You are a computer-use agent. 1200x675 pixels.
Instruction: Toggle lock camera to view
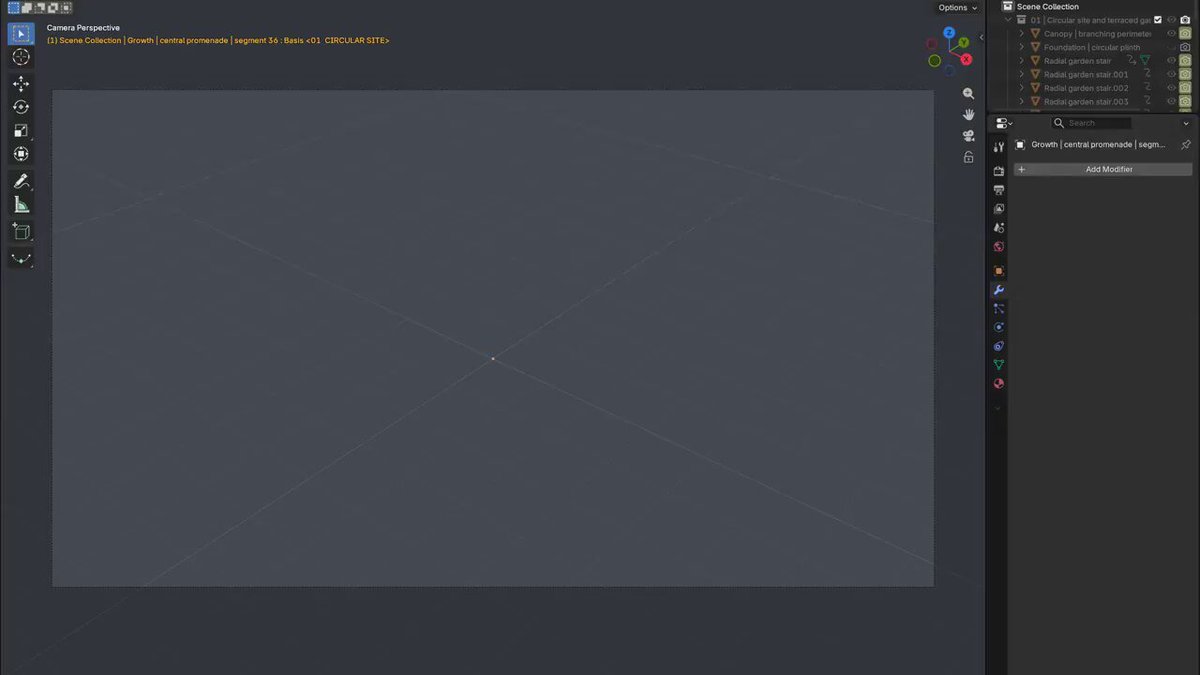tap(968, 157)
